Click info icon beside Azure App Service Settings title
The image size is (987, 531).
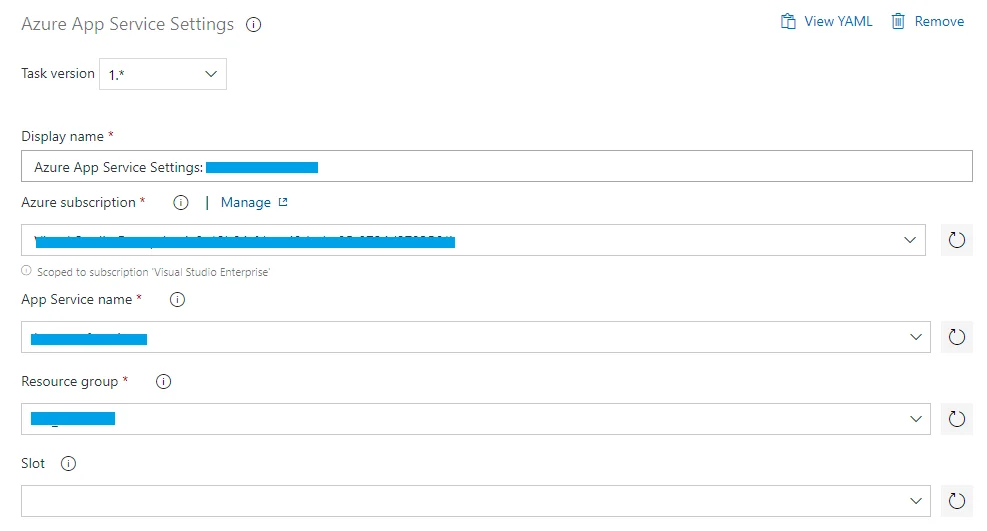[254, 25]
